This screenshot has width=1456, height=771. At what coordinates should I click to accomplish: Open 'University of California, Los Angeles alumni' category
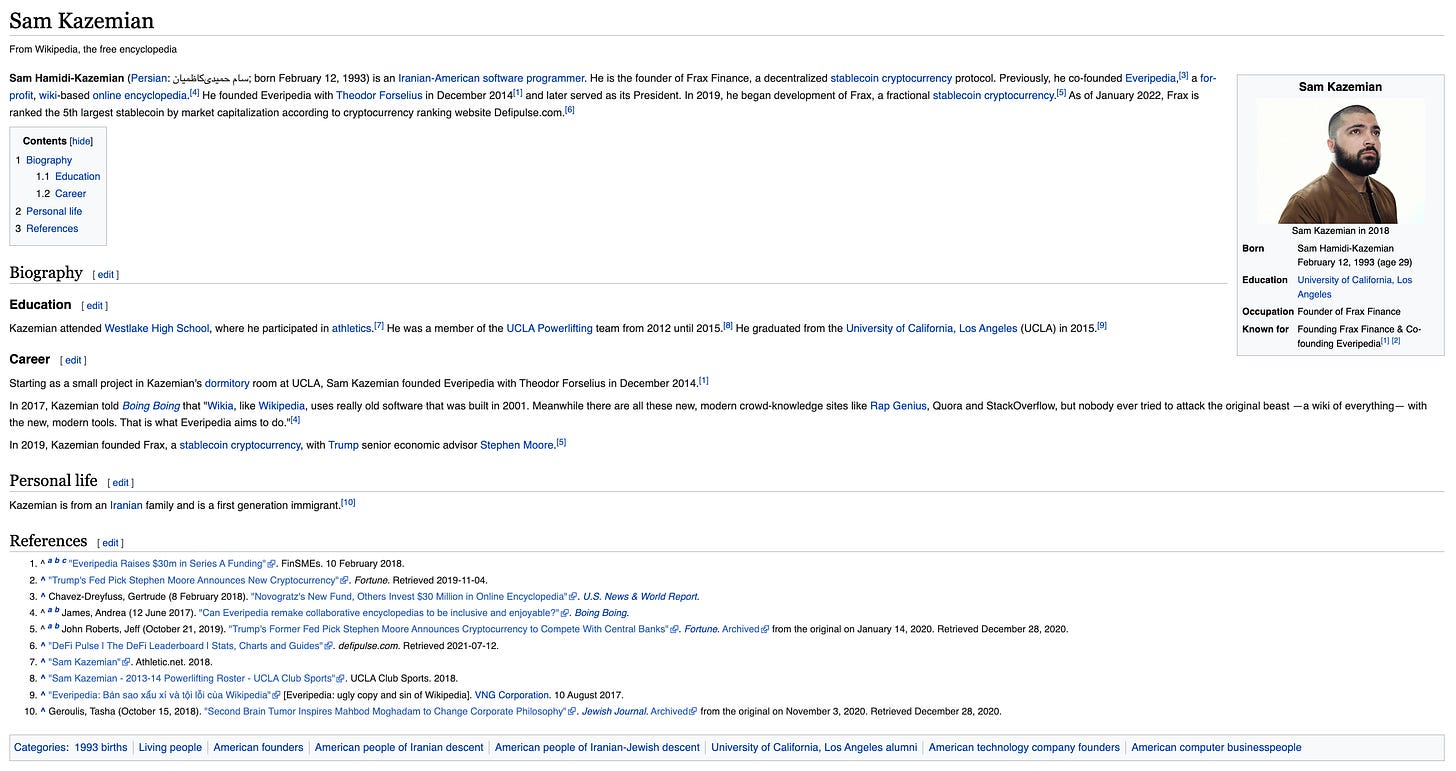pyautogui.click(x=814, y=748)
